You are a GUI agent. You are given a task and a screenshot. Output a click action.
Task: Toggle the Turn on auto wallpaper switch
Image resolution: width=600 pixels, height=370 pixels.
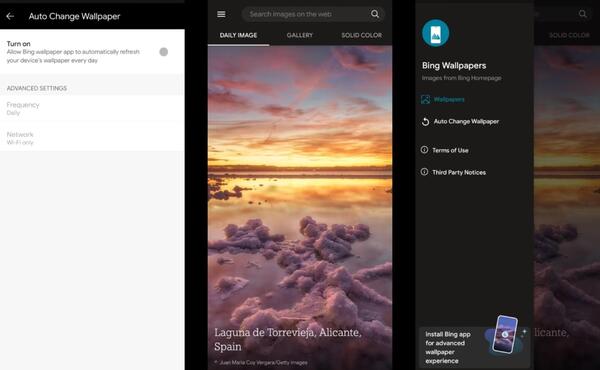pyautogui.click(x=163, y=52)
